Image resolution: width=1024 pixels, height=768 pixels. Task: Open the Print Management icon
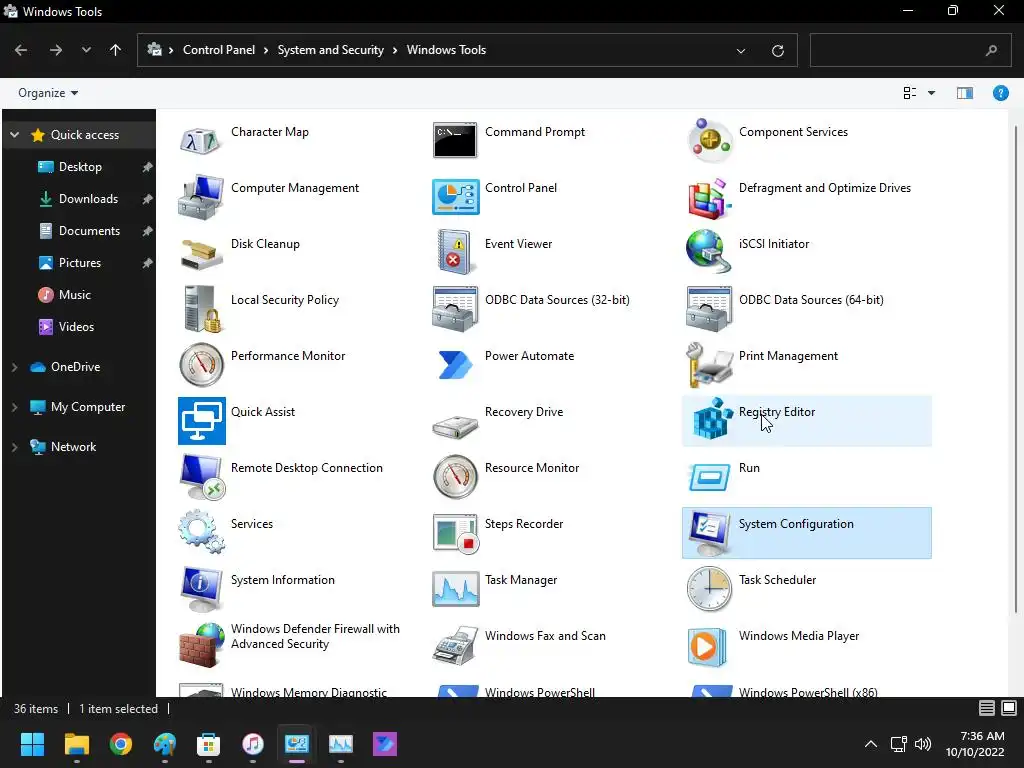710,364
